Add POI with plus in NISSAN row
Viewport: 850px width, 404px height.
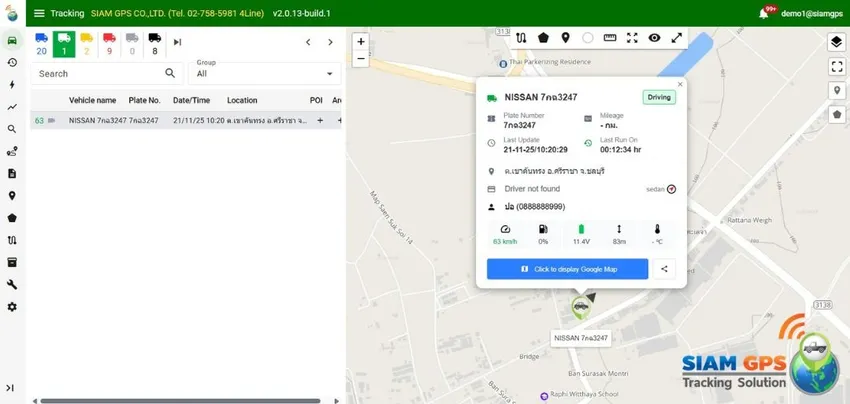coord(320,120)
